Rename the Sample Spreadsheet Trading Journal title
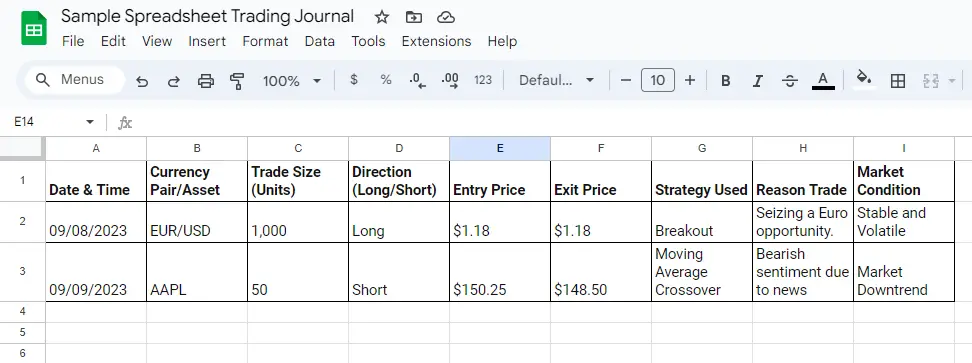The image size is (972, 363). pos(208,17)
